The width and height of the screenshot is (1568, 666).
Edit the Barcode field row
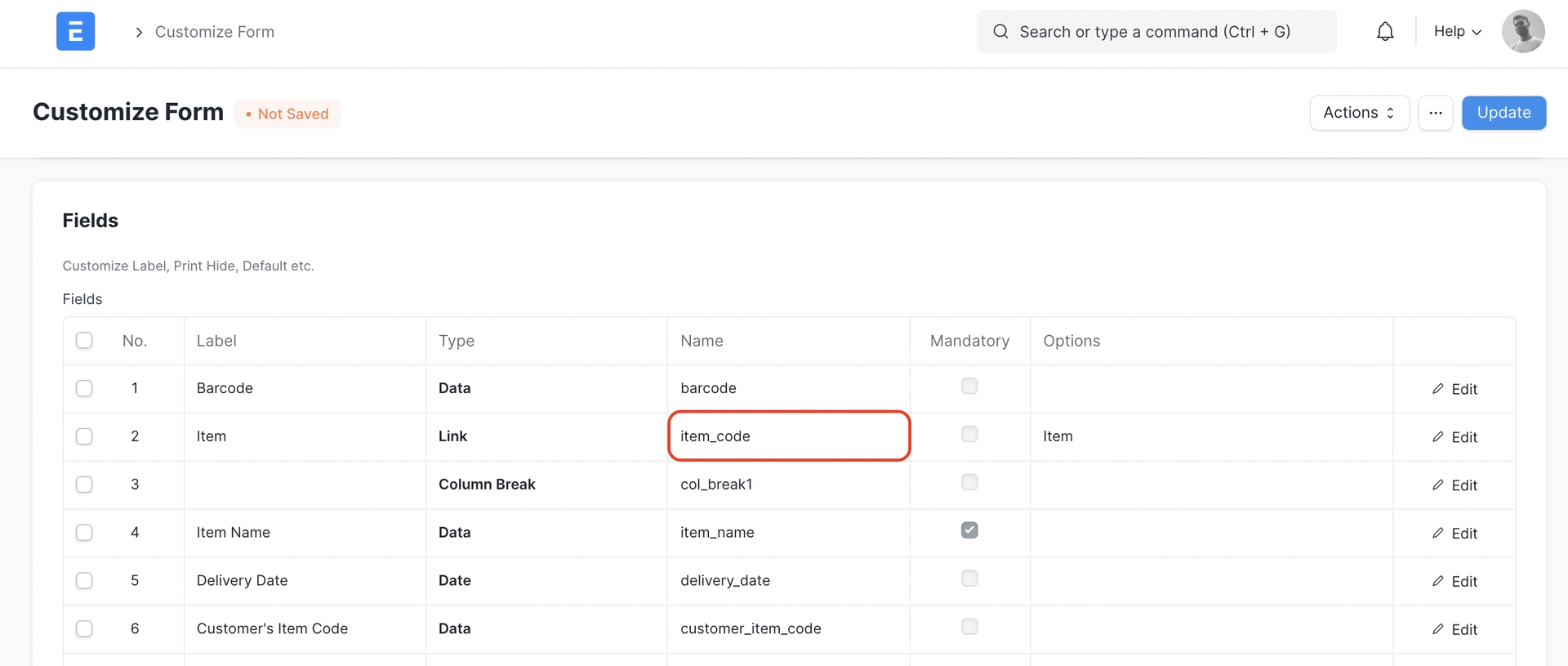click(1454, 389)
